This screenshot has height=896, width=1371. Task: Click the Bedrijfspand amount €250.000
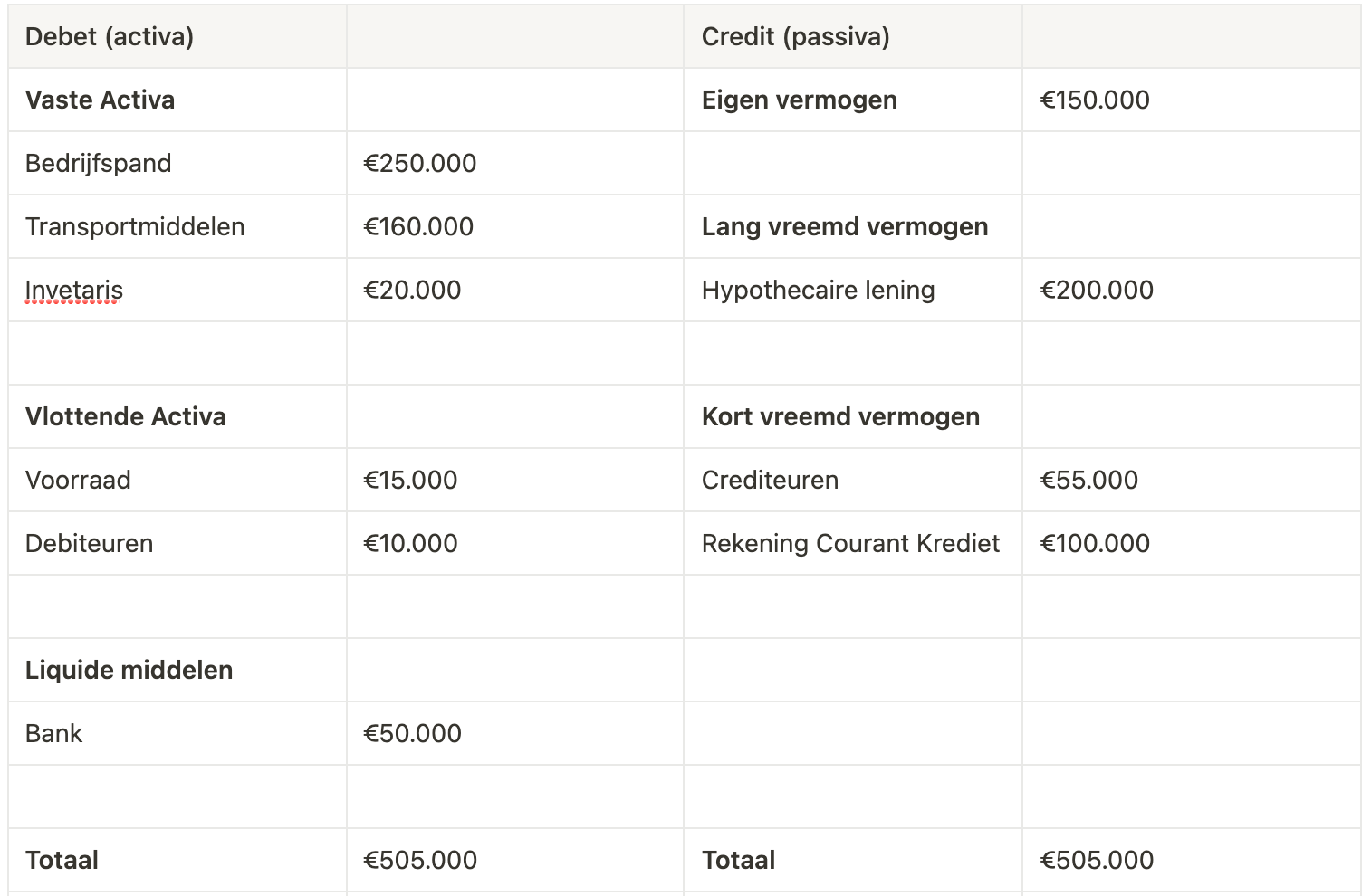coord(419,164)
